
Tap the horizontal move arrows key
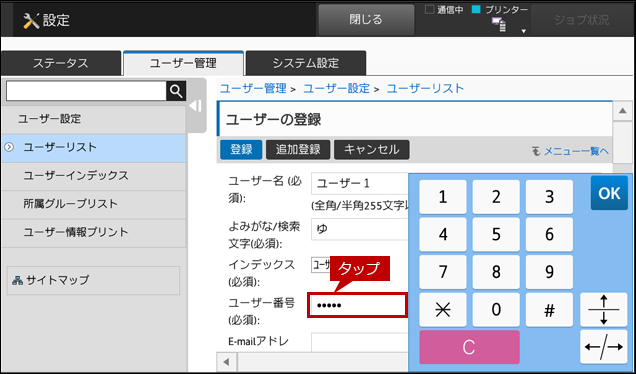[604, 347]
